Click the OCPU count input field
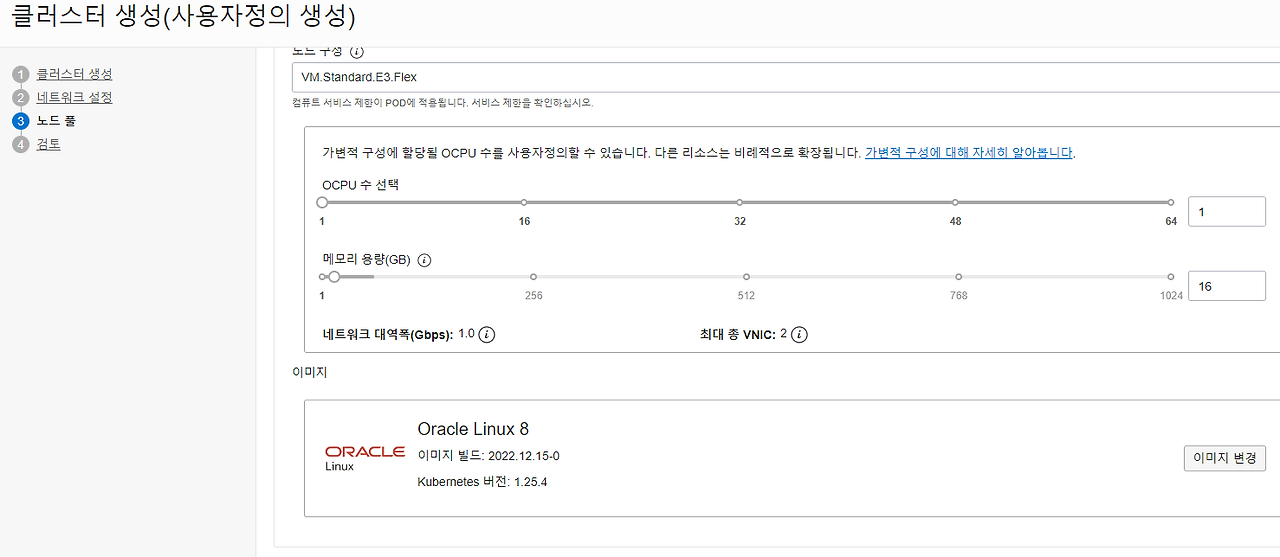This screenshot has width=1280, height=557. click(x=1227, y=212)
